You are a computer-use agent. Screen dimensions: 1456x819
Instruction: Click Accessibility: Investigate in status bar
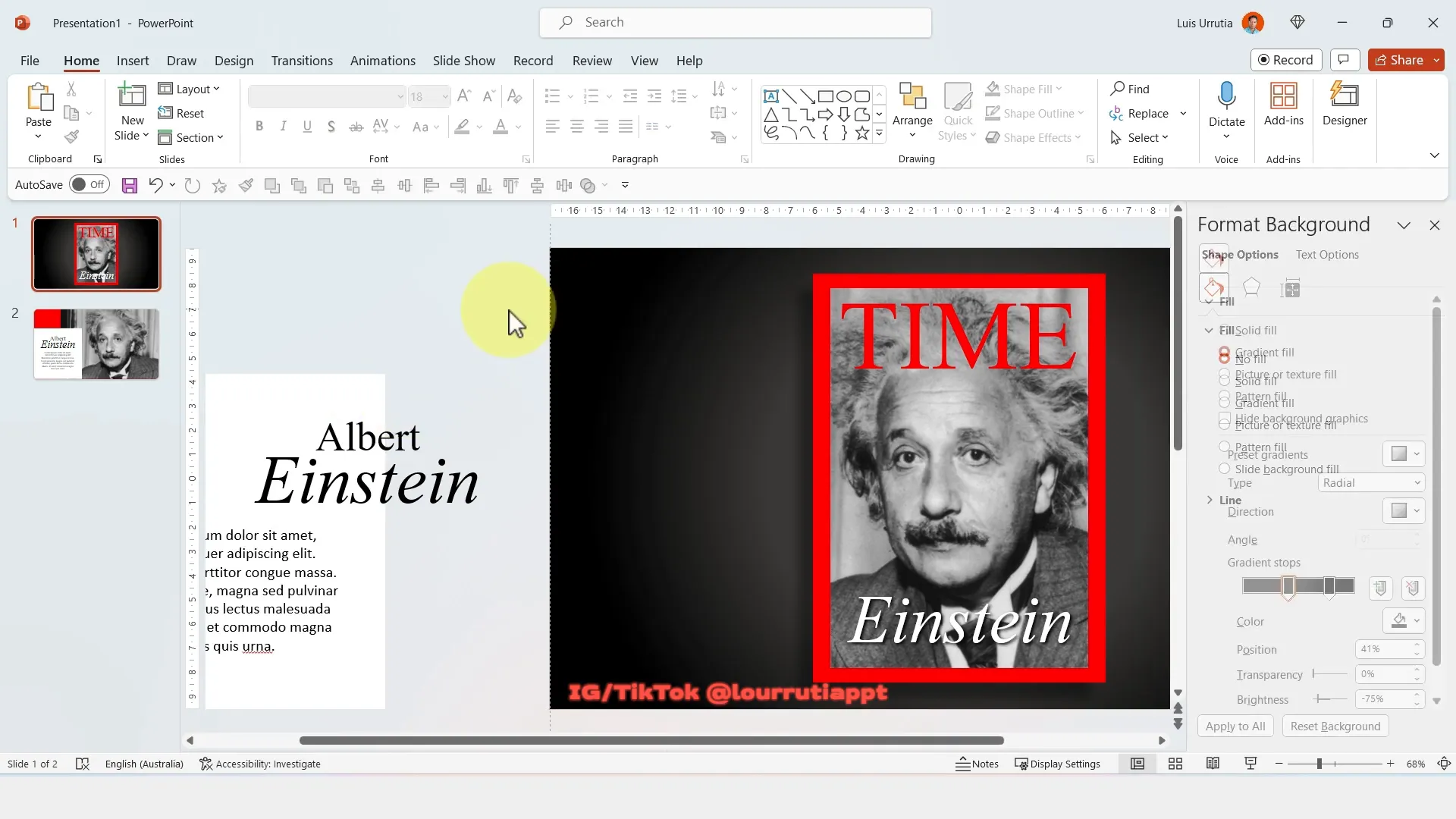click(260, 764)
